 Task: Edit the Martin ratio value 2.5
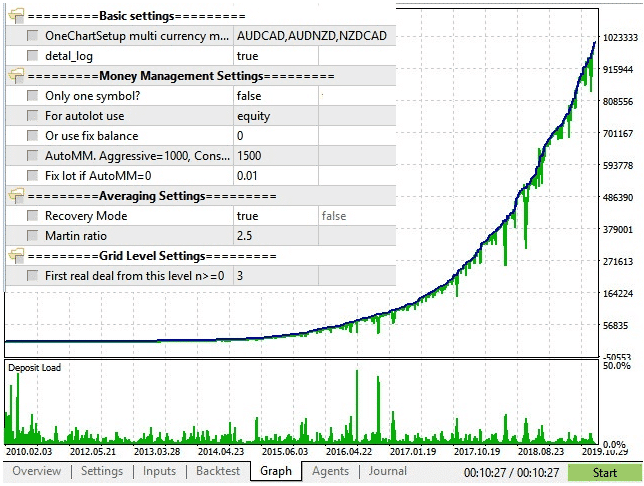[x=276, y=235]
